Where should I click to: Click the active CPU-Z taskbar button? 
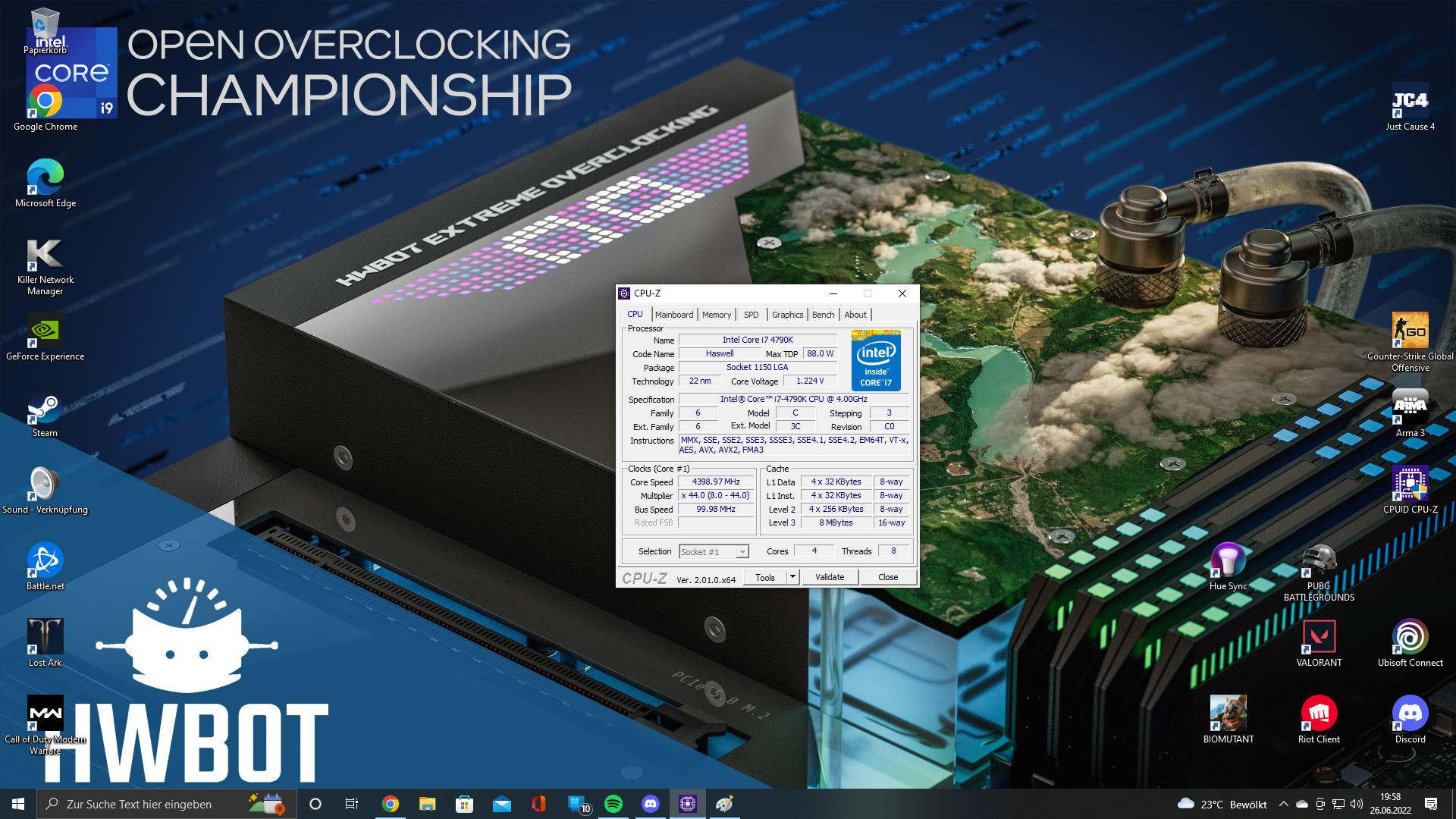point(688,804)
